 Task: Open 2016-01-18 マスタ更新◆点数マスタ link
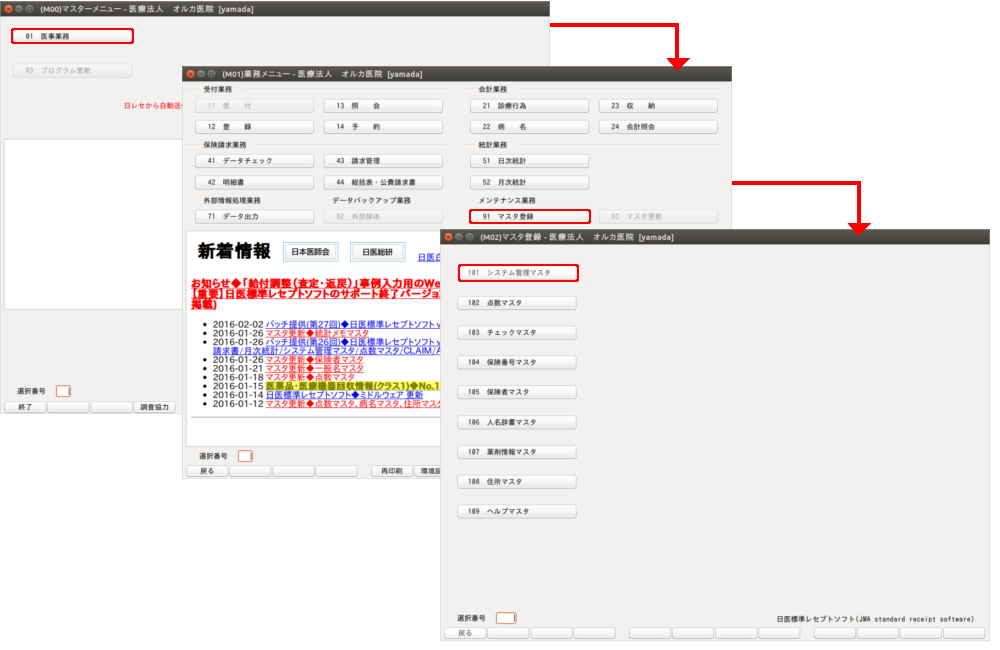click(x=310, y=378)
